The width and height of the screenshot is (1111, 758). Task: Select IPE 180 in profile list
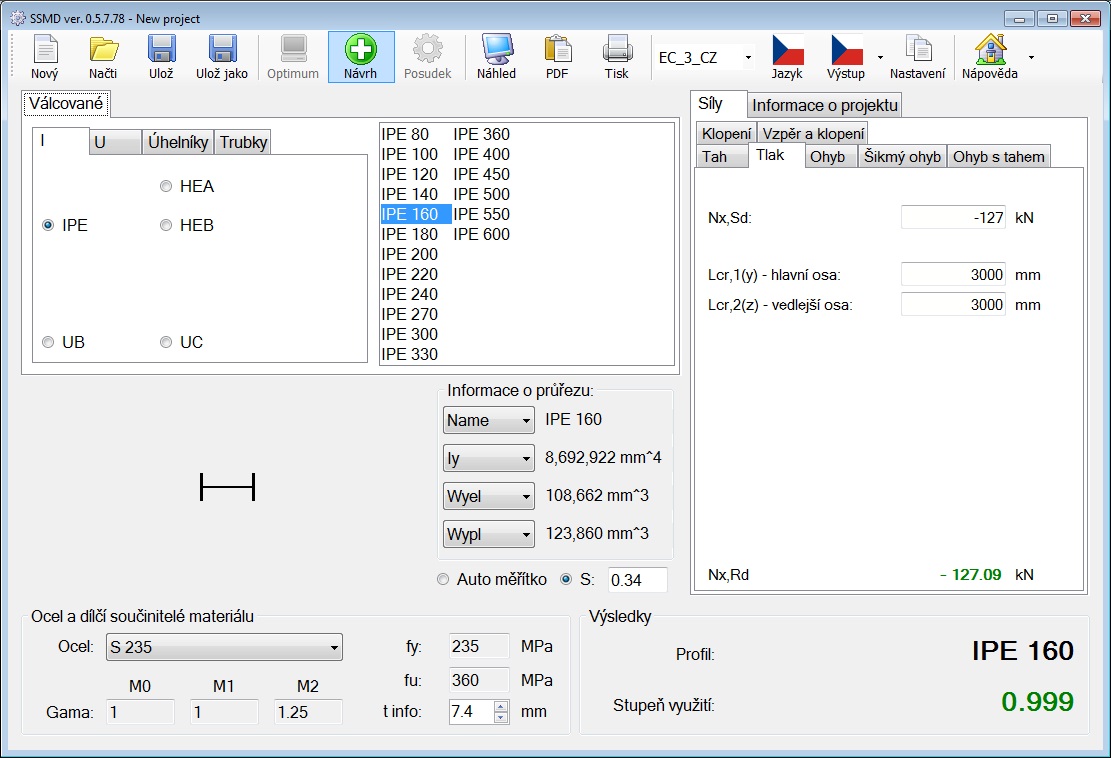point(410,234)
